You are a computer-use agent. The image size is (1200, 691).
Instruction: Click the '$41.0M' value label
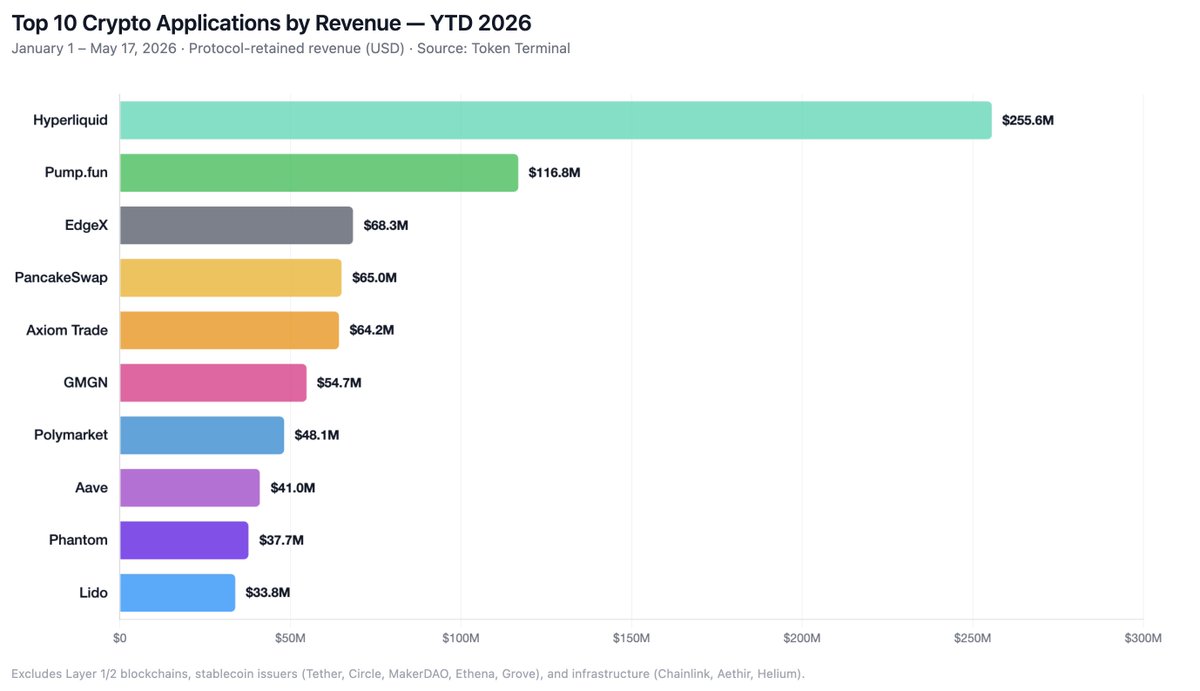coord(293,487)
